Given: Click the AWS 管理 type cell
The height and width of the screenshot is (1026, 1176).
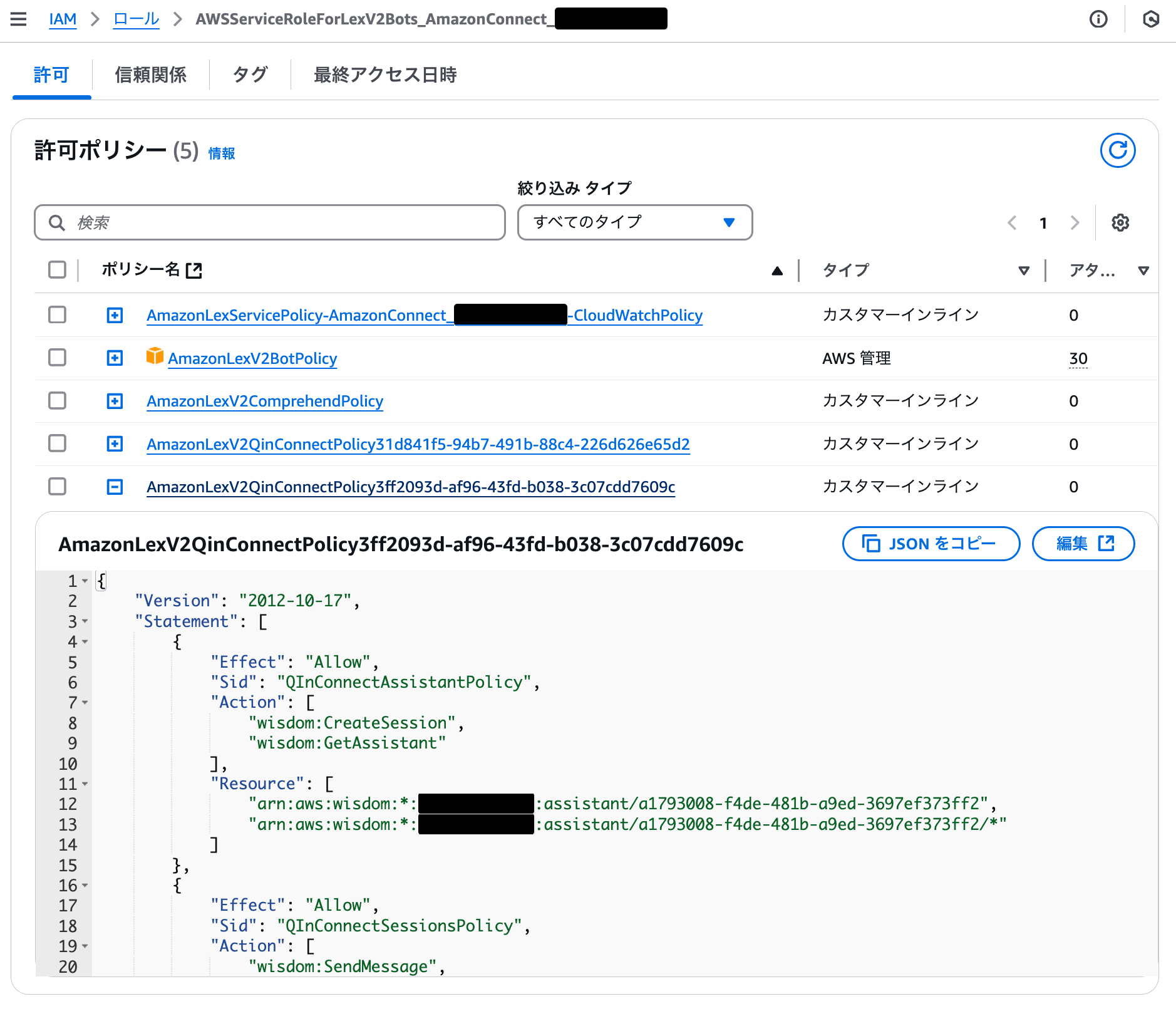Looking at the screenshot, I should (857, 358).
